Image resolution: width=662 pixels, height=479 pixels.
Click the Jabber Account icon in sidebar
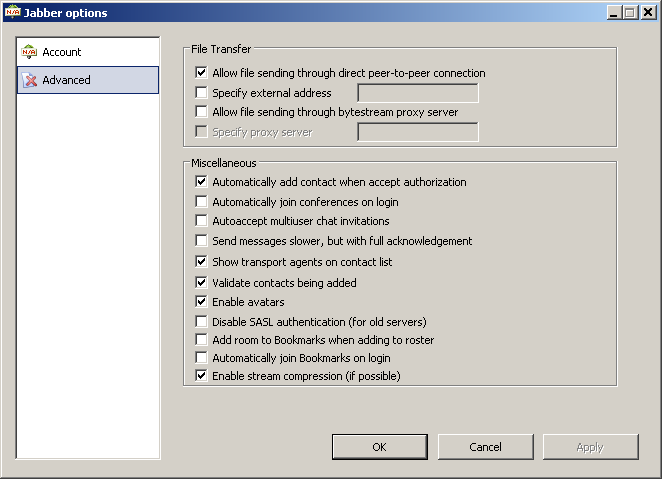[x=29, y=52]
